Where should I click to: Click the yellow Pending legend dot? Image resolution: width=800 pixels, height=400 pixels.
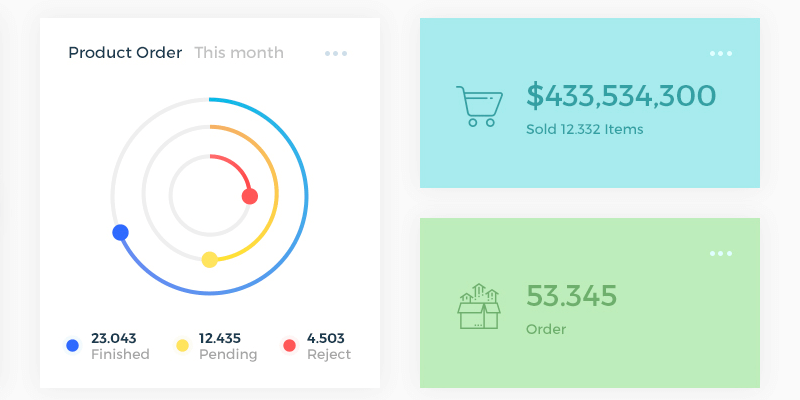click(182, 345)
